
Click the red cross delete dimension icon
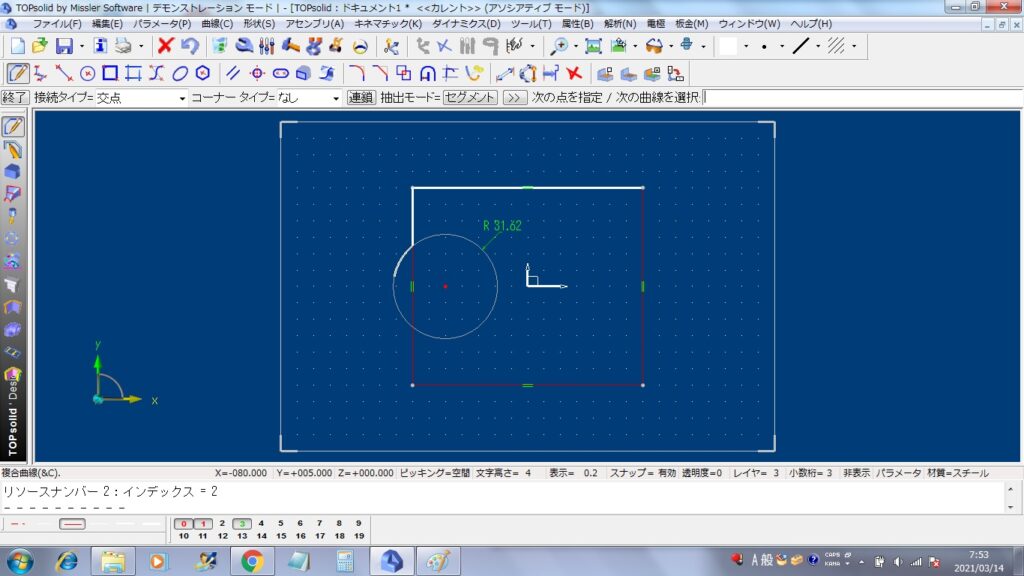coord(574,73)
